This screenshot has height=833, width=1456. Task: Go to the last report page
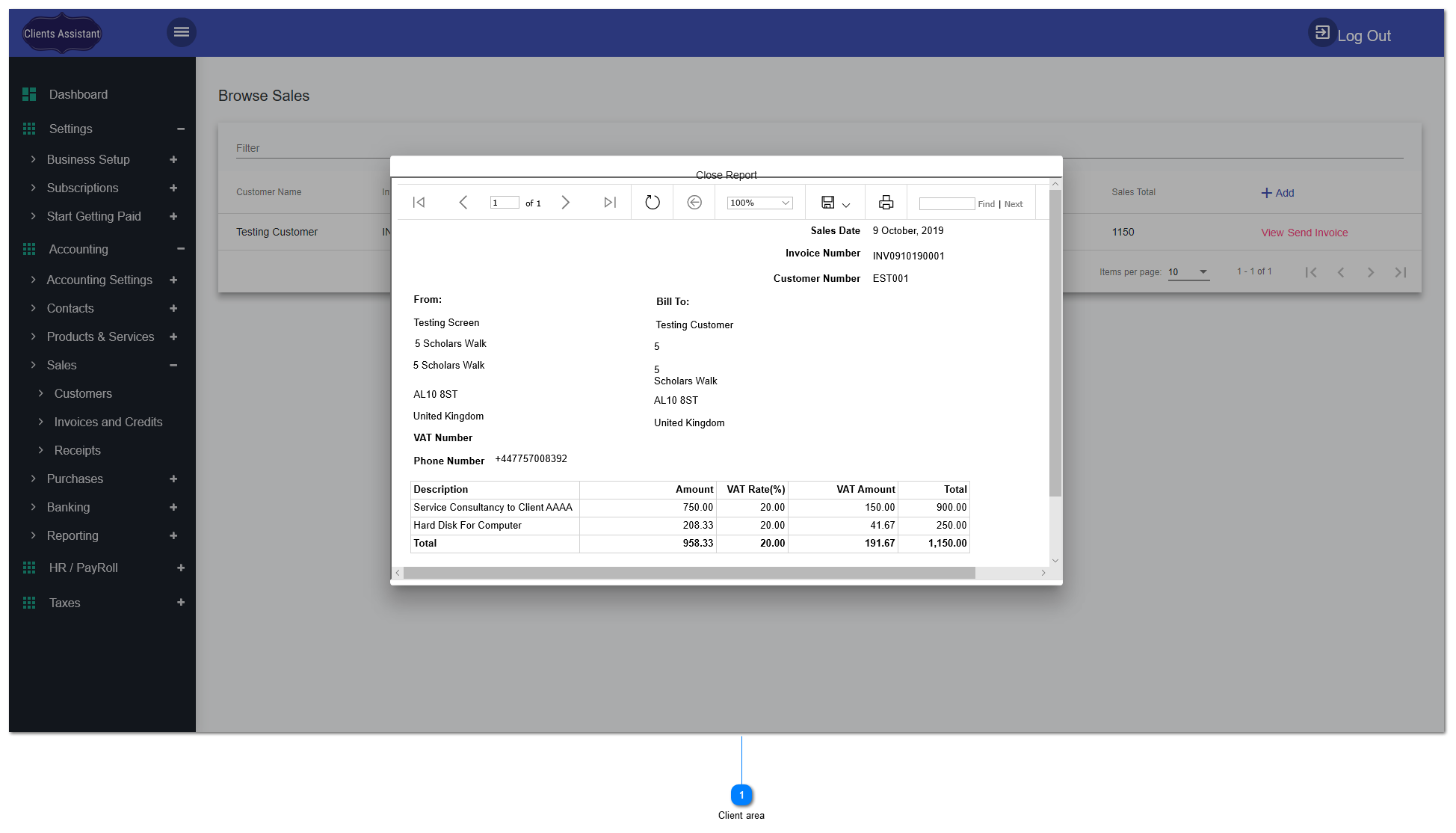click(x=609, y=202)
